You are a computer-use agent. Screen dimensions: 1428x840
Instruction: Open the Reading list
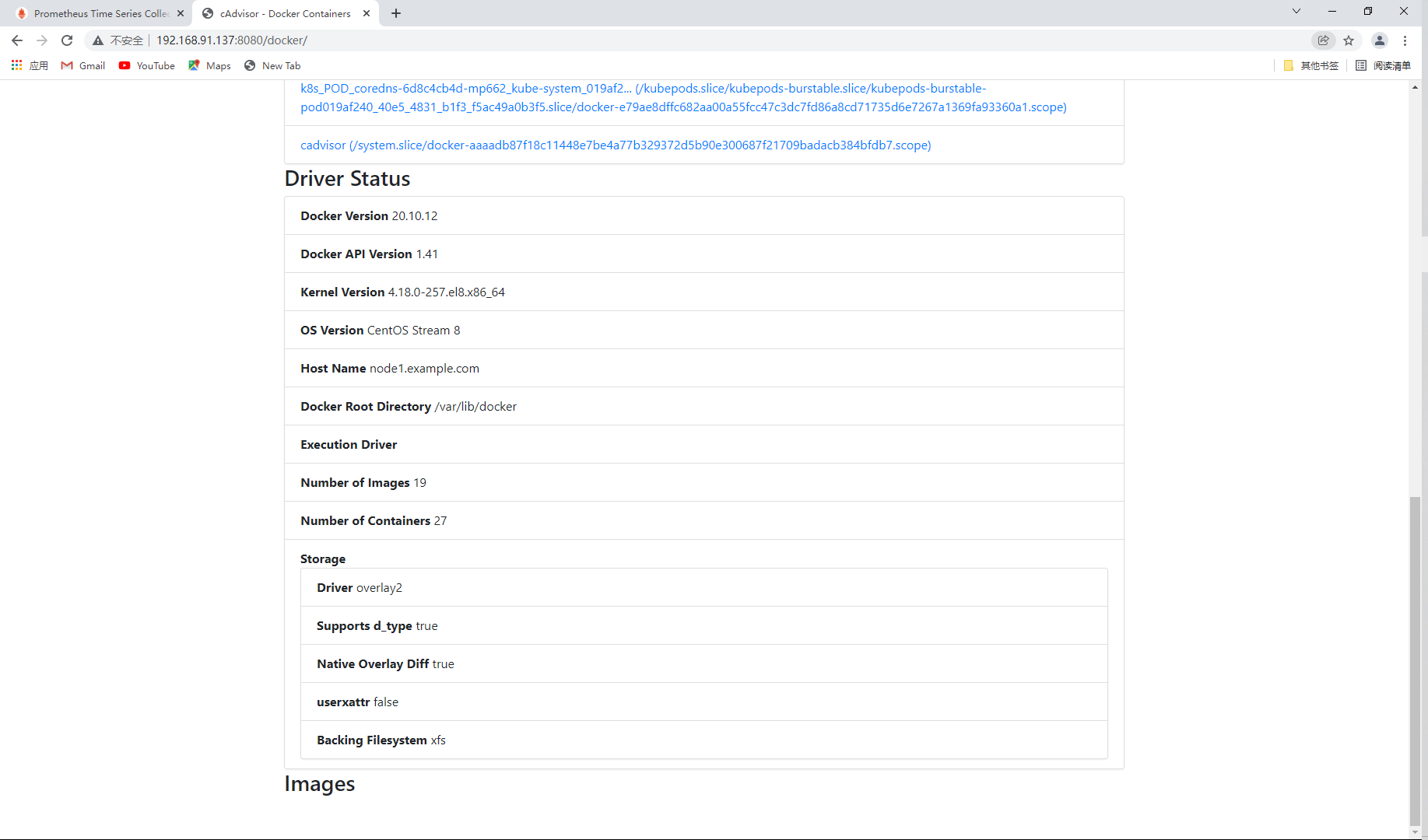(x=1383, y=65)
